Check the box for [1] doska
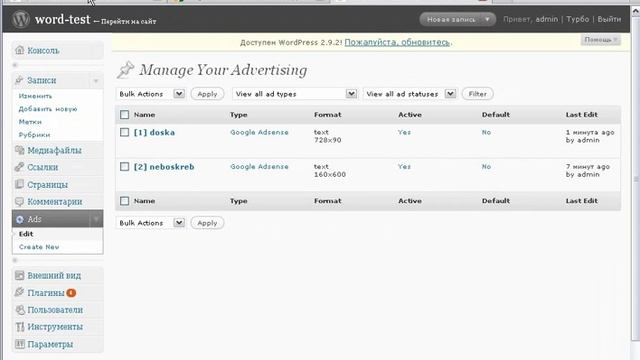640x360 pixels. [124, 132]
